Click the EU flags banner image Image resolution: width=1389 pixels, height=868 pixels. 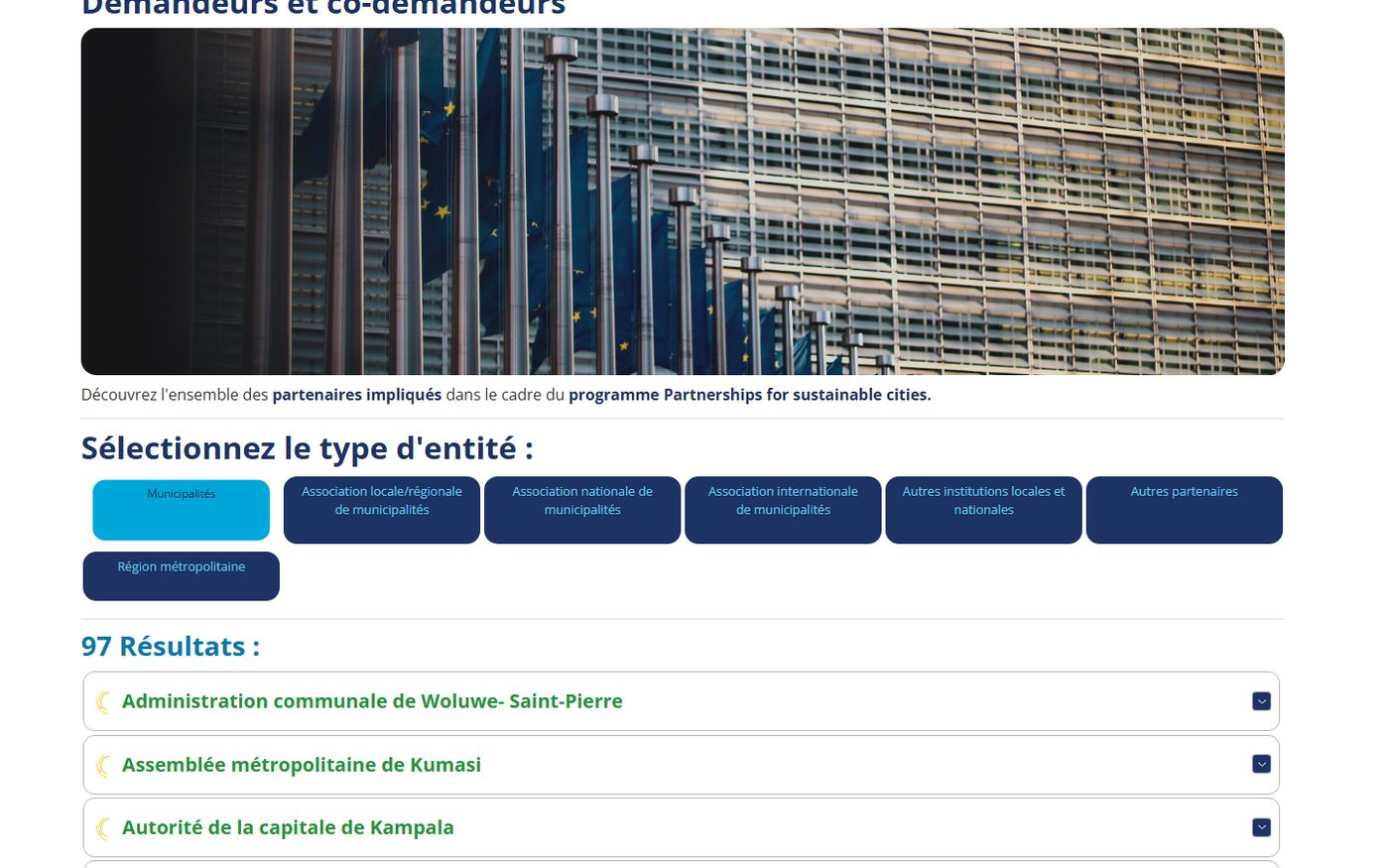pyautogui.click(x=683, y=201)
